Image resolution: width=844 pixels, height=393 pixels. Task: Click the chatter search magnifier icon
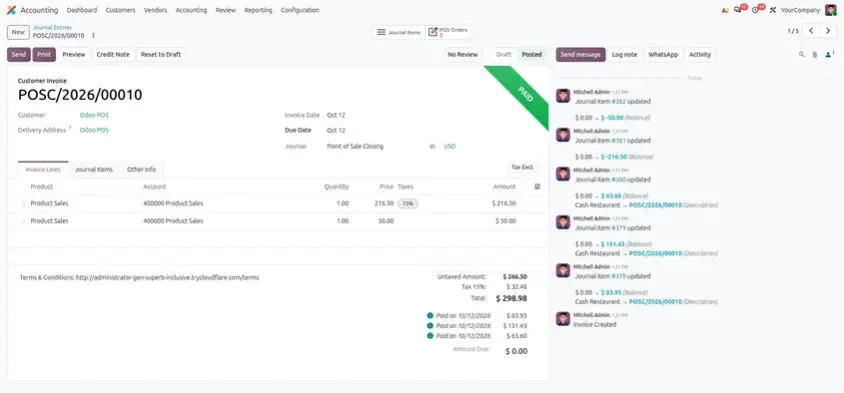801,54
